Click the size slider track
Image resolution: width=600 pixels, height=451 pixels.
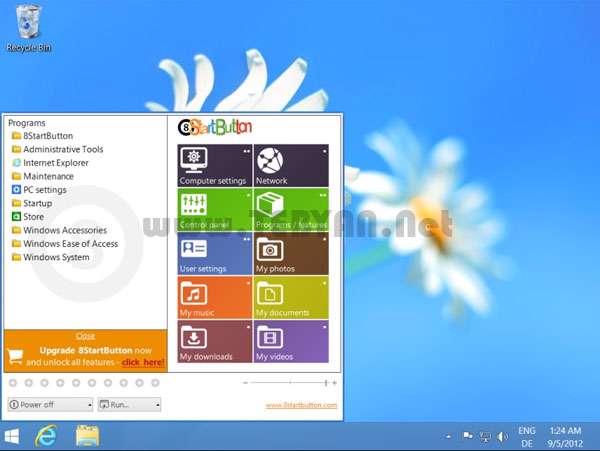point(290,383)
